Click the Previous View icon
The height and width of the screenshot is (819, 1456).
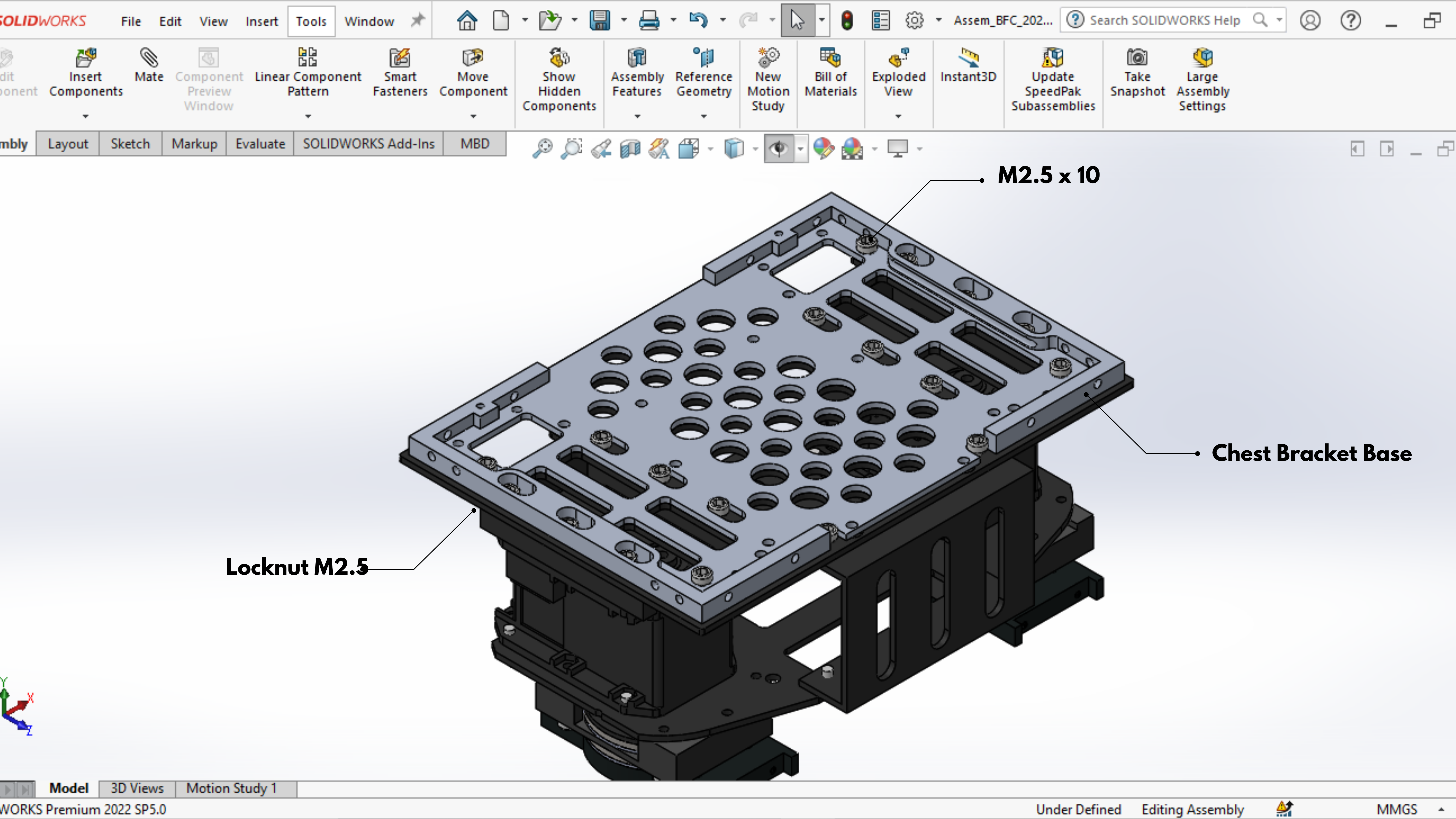(x=601, y=149)
